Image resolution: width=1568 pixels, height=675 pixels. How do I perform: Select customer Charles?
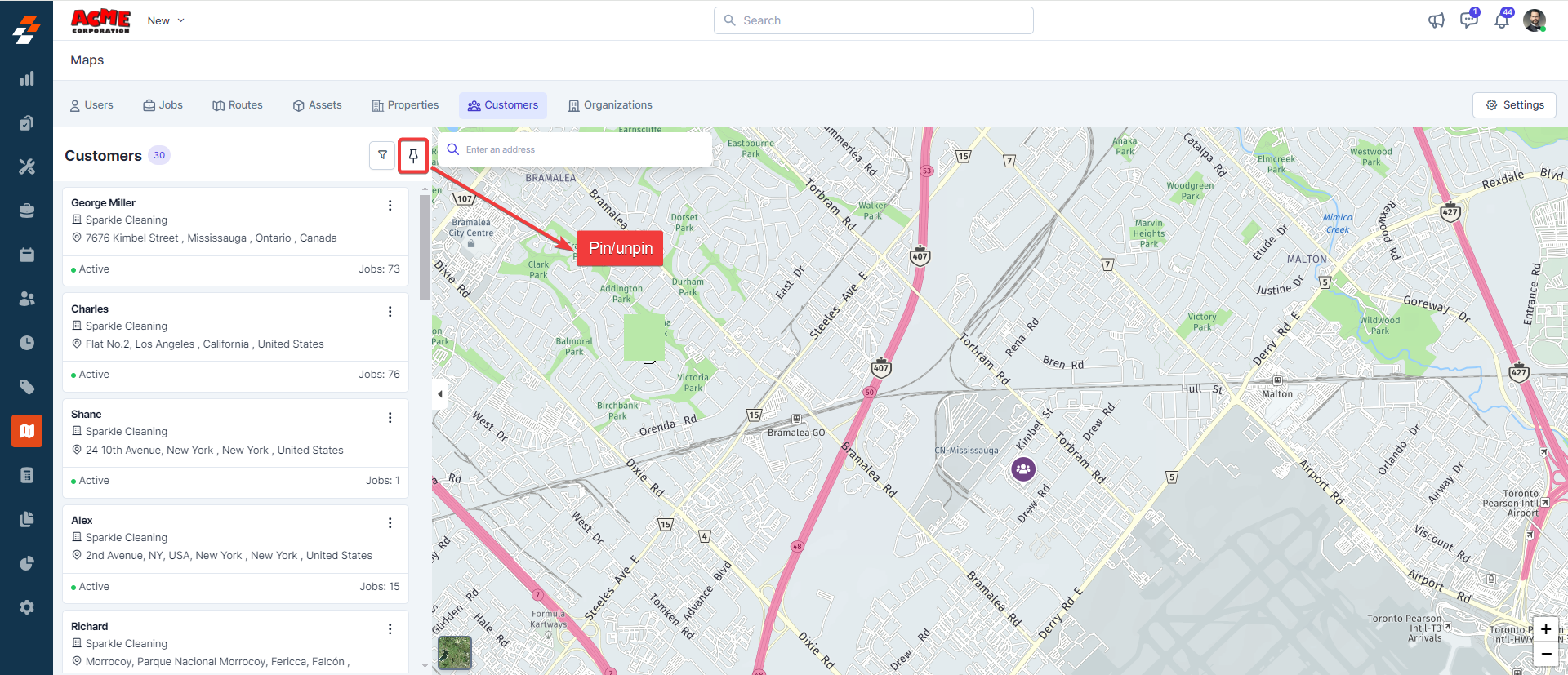coord(90,309)
